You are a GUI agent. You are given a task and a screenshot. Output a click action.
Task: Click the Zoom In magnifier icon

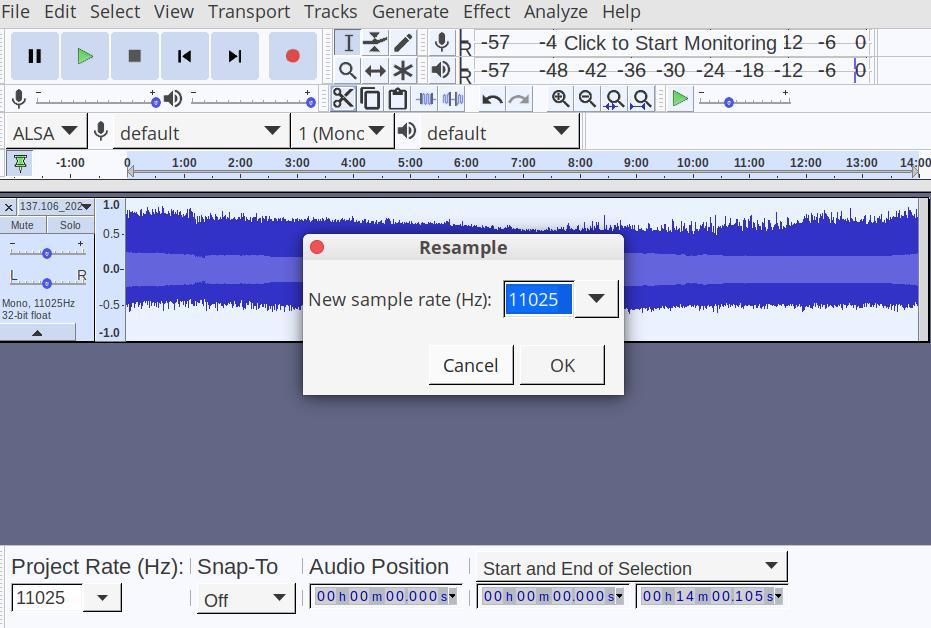click(561, 99)
